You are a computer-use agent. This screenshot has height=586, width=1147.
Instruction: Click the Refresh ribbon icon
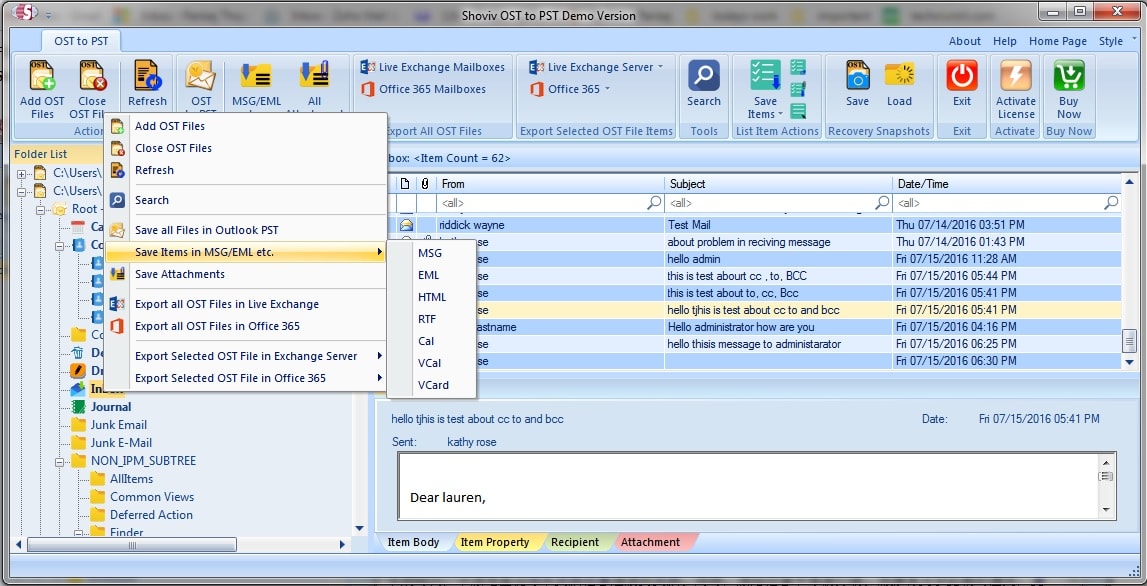147,75
